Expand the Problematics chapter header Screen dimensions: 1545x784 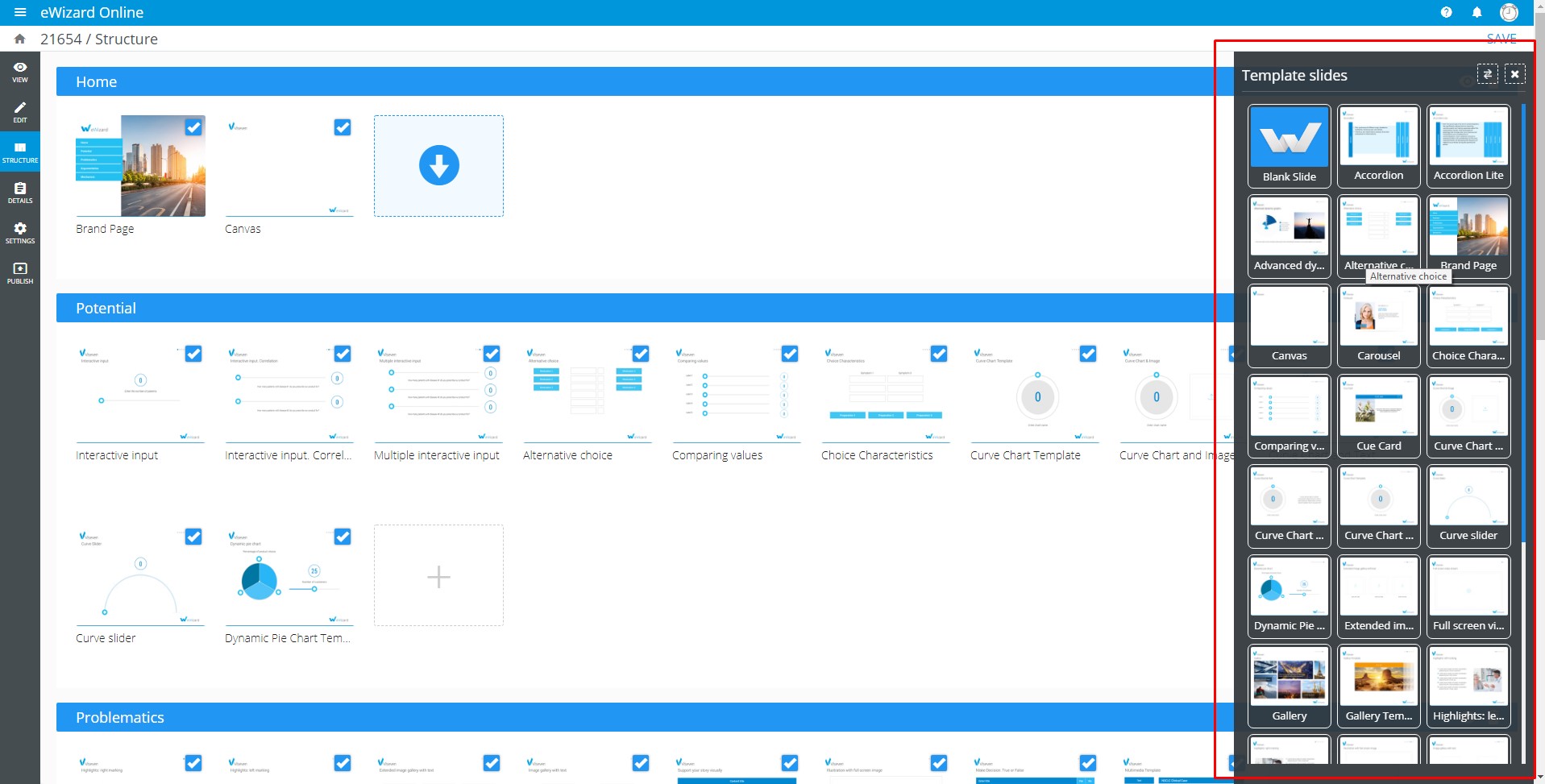(x=119, y=717)
